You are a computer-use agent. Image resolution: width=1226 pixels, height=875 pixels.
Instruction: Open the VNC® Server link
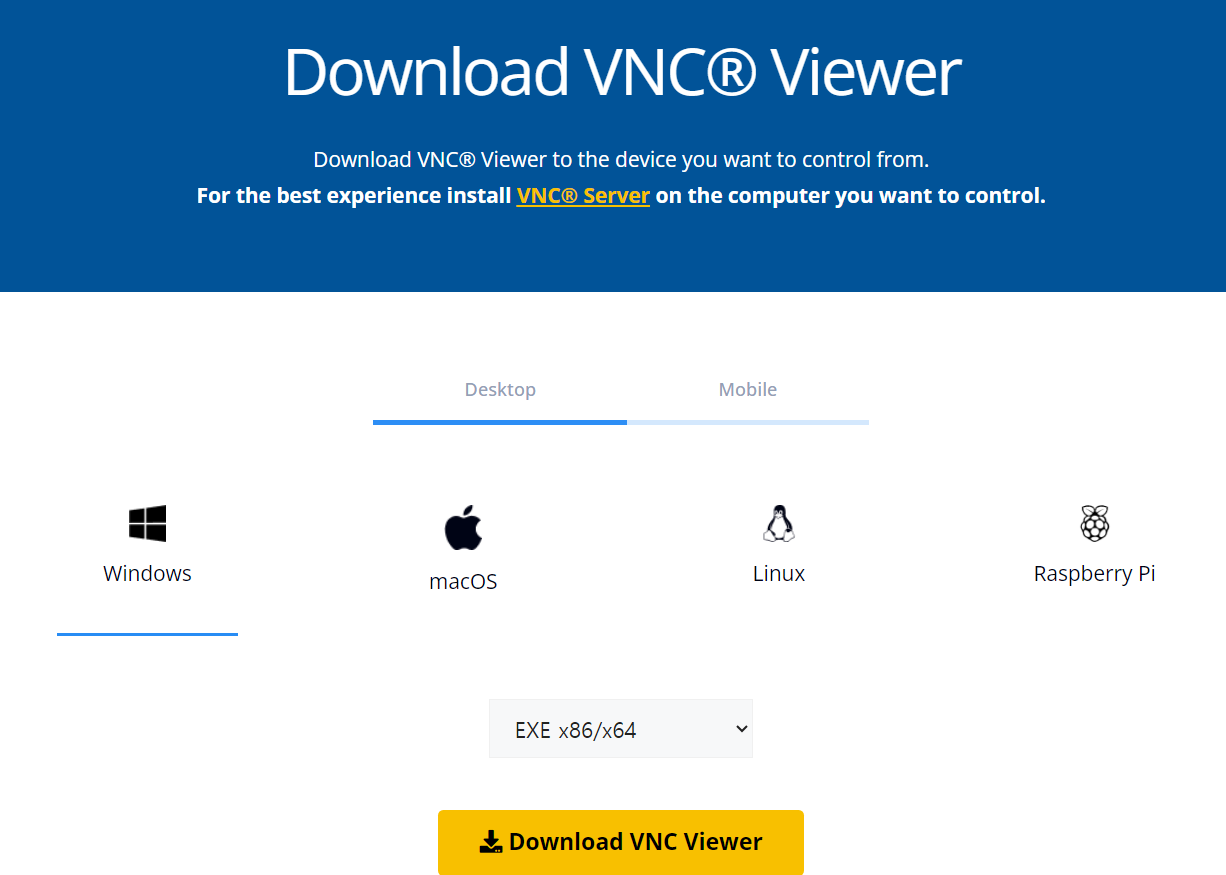point(583,196)
